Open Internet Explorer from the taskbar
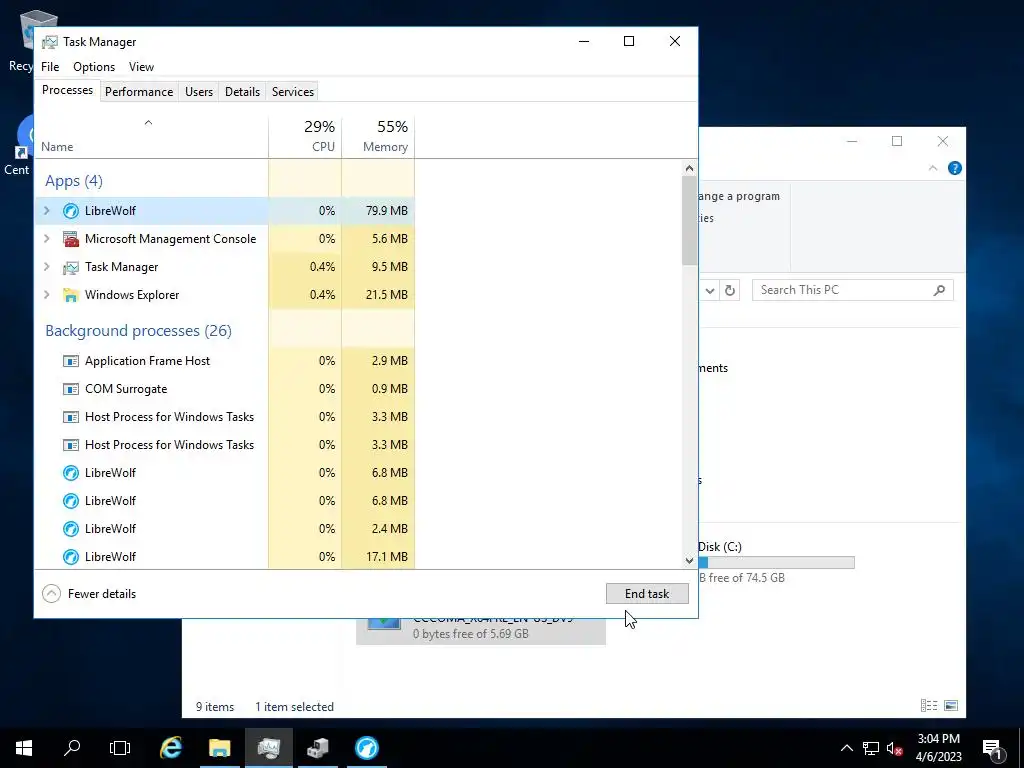The width and height of the screenshot is (1024, 768). [170, 748]
